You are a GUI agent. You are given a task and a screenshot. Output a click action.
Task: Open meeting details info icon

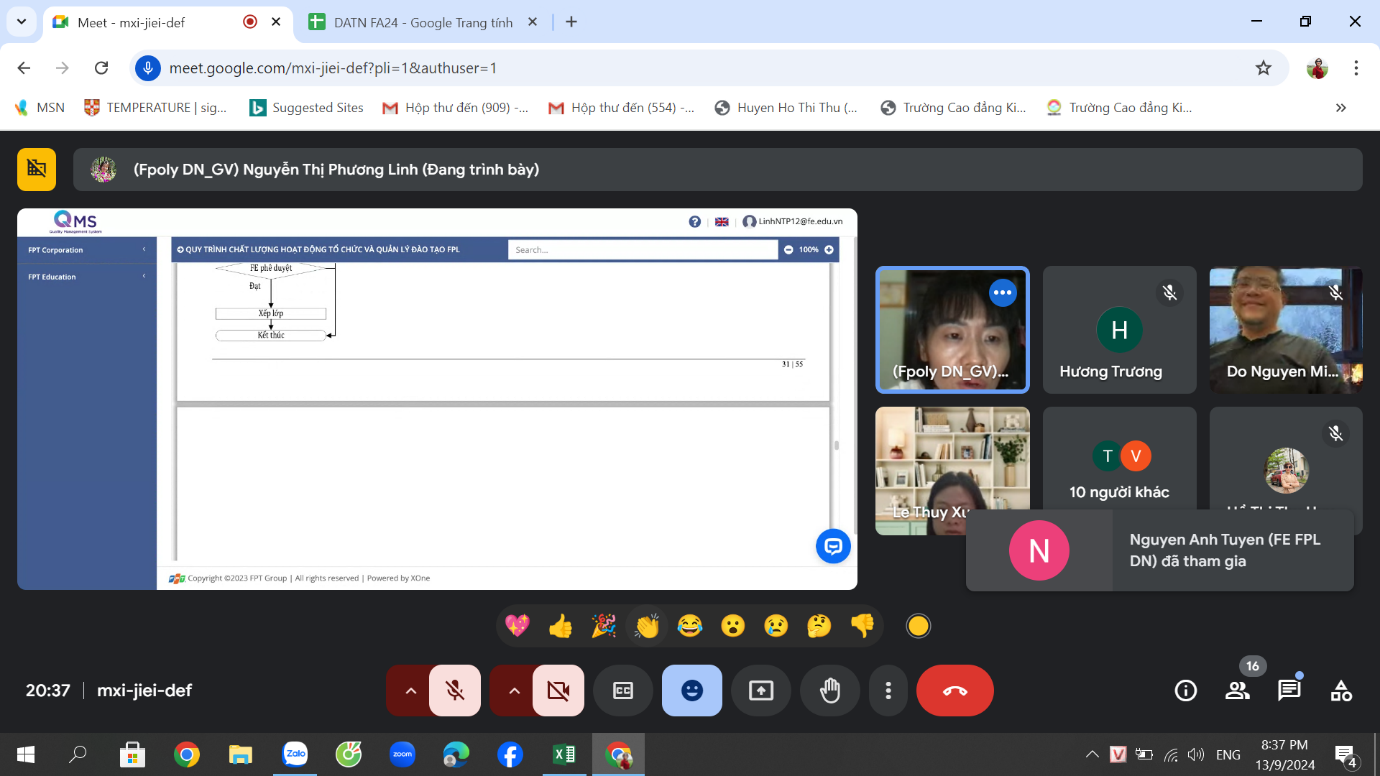[1186, 690]
